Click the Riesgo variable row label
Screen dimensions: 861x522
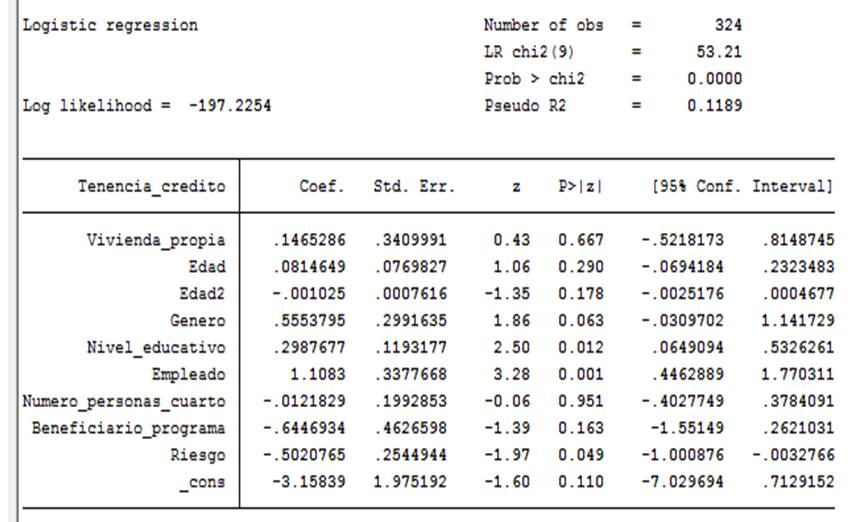click(197, 456)
